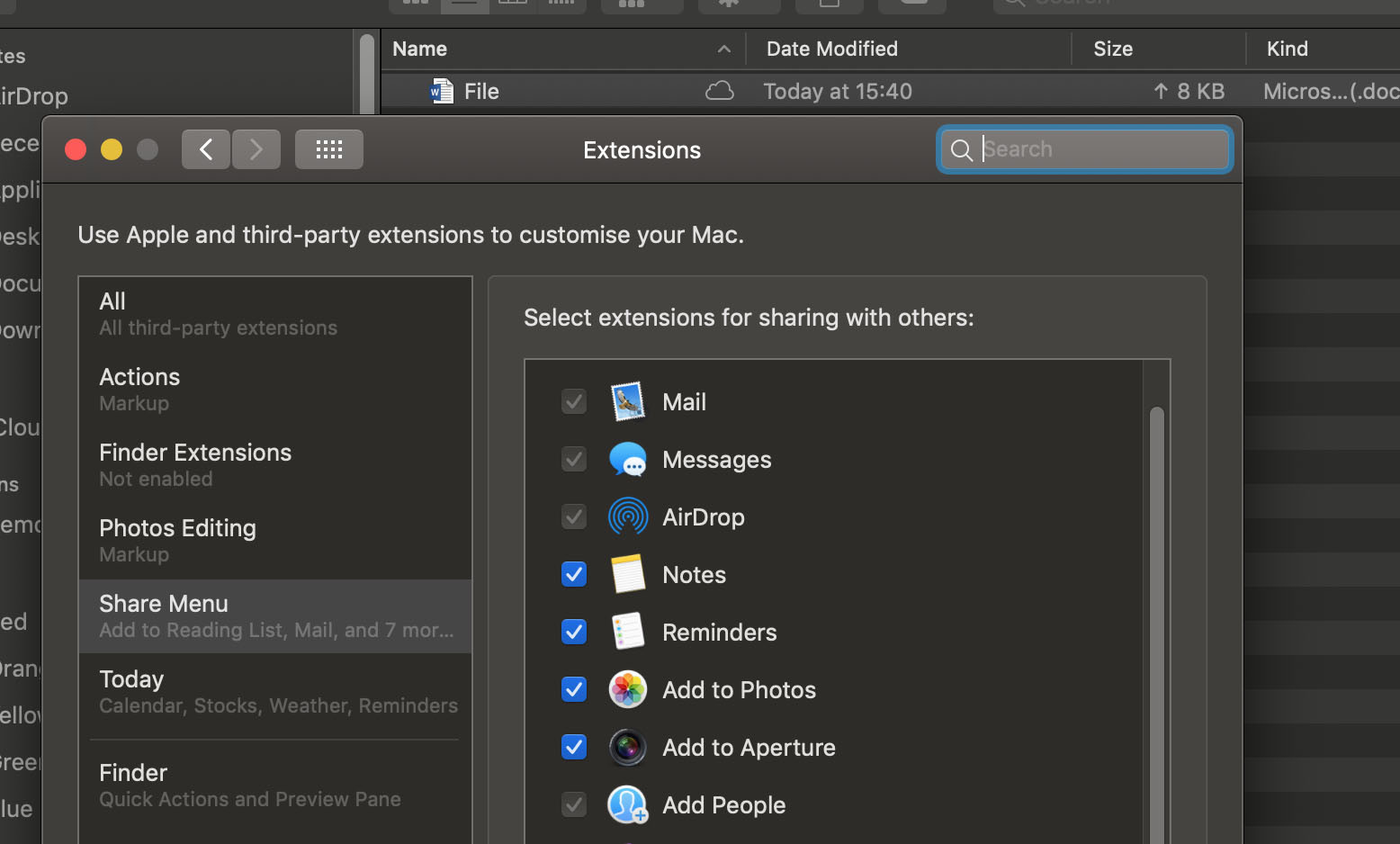Viewport: 1400px width, 844px height.
Task: Click the Mail app icon
Action: tap(628, 401)
